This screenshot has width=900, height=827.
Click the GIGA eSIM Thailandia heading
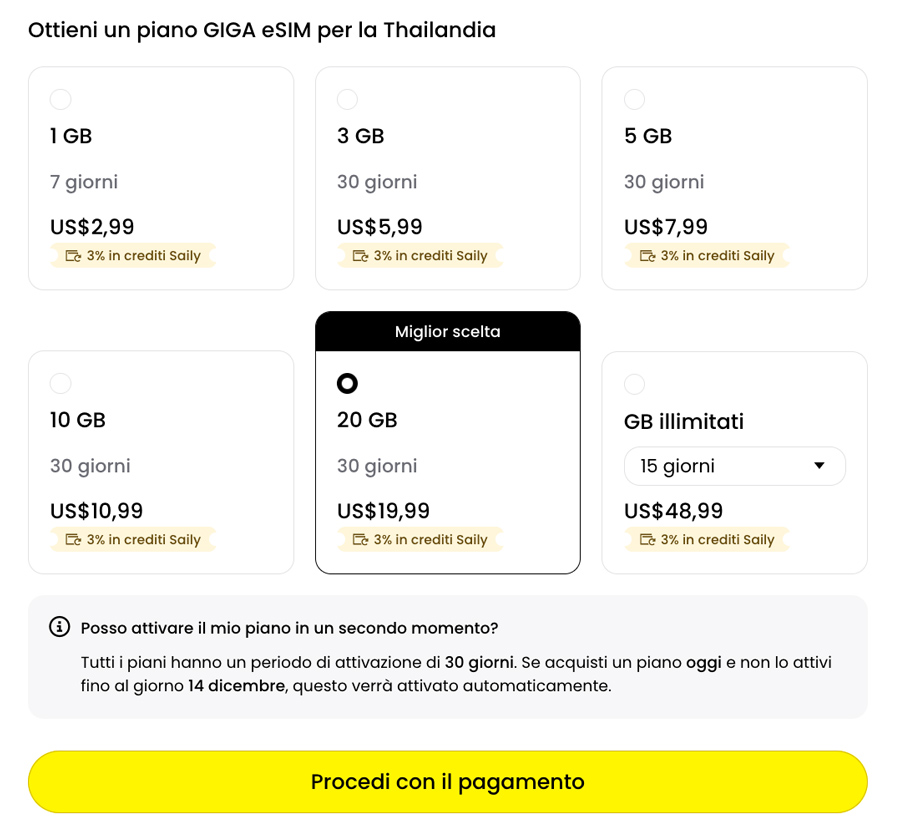(262, 30)
